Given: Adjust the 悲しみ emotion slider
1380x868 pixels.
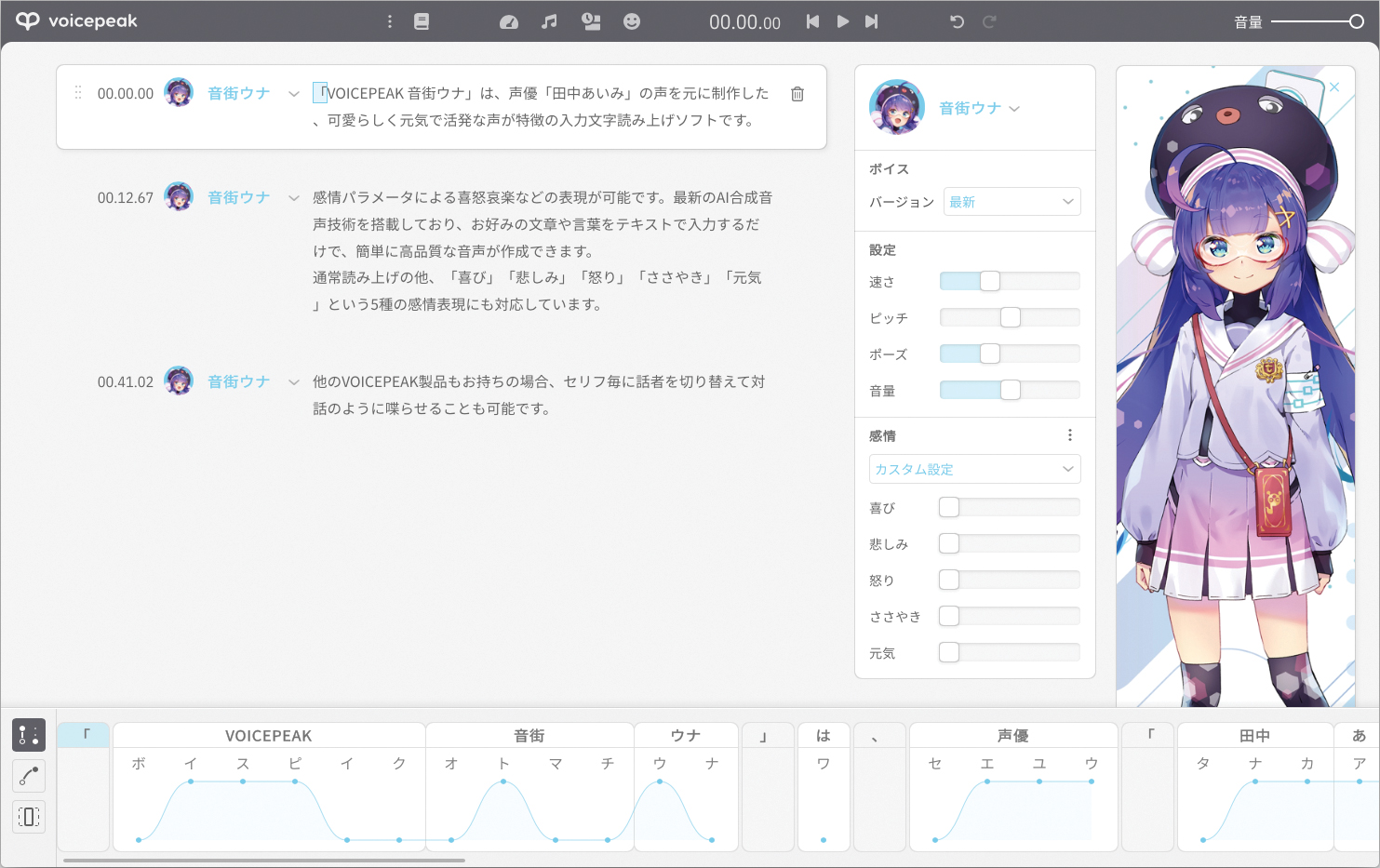Looking at the screenshot, I should pyautogui.click(x=1010, y=543).
